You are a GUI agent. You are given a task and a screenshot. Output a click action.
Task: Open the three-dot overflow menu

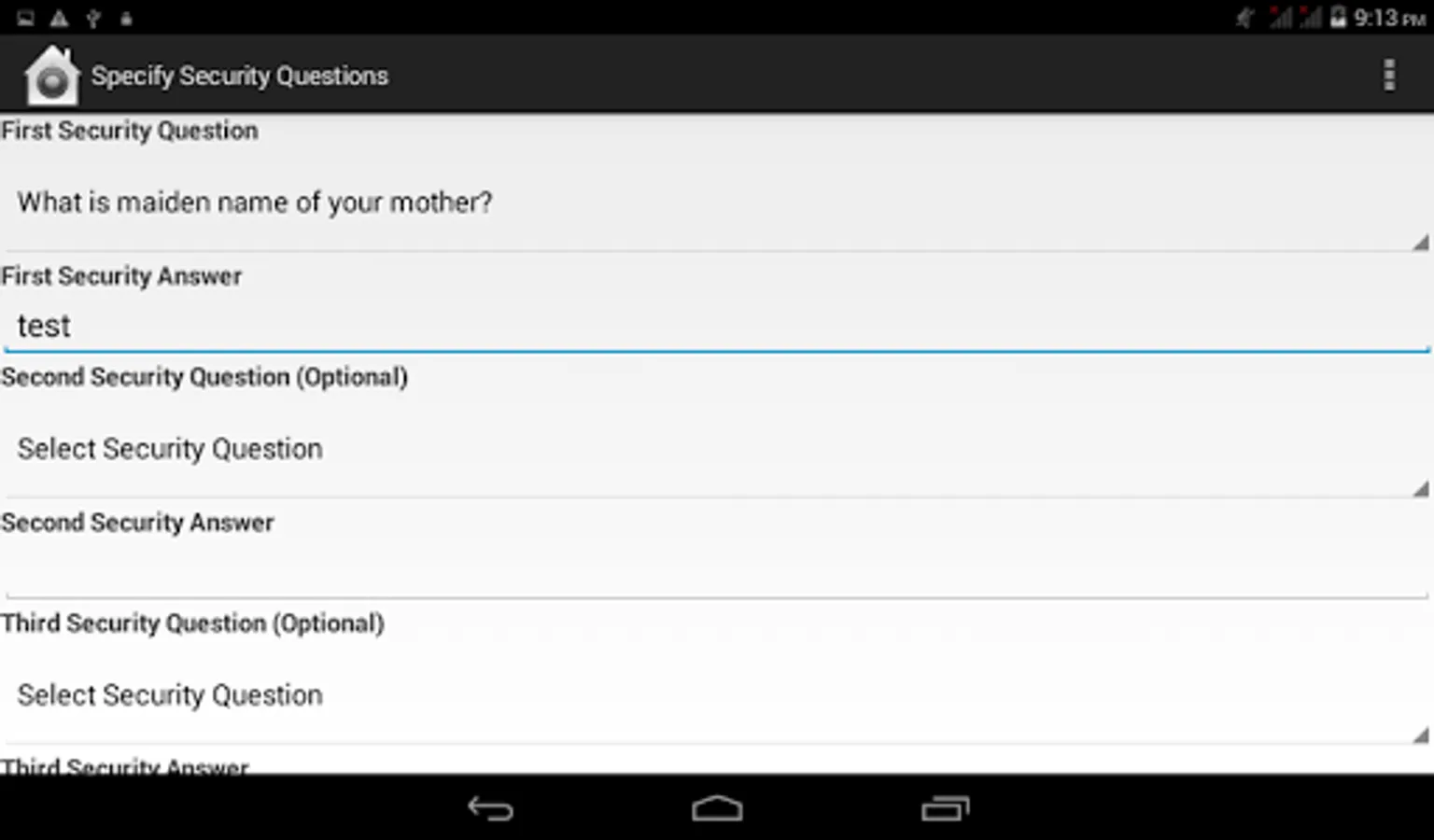(1389, 75)
